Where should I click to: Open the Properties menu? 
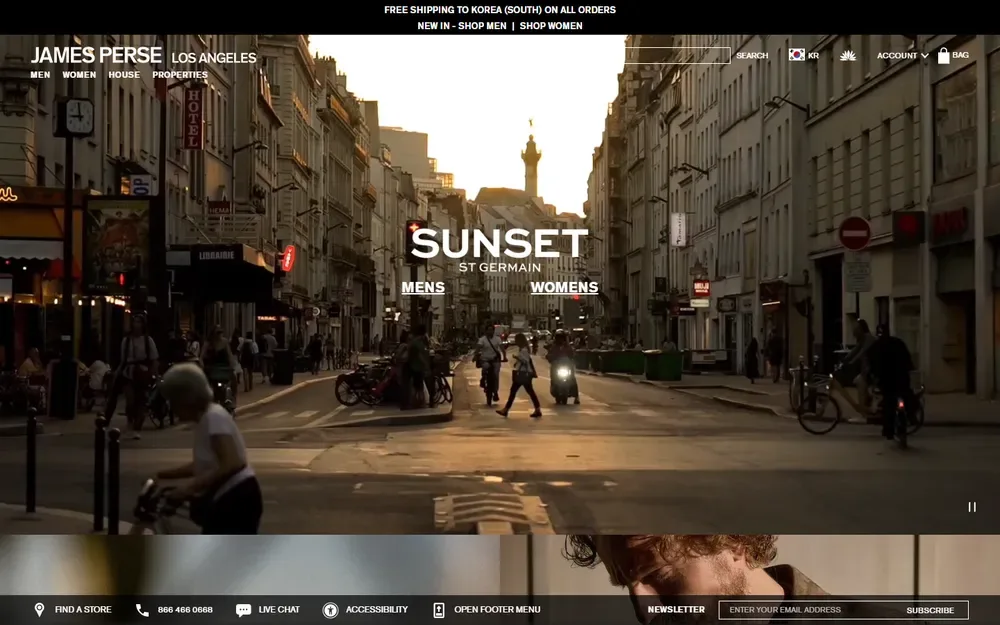[180, 75]
